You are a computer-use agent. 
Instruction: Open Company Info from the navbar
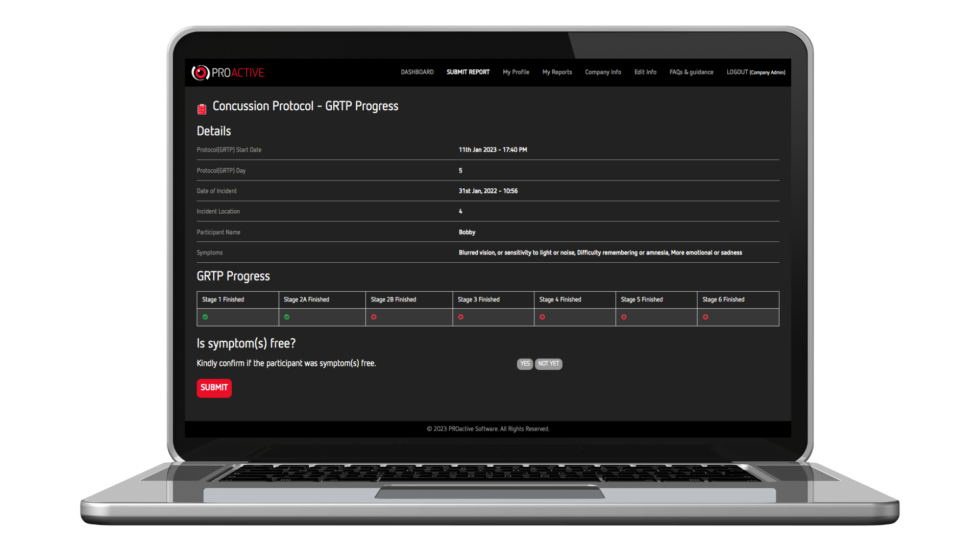603,72
